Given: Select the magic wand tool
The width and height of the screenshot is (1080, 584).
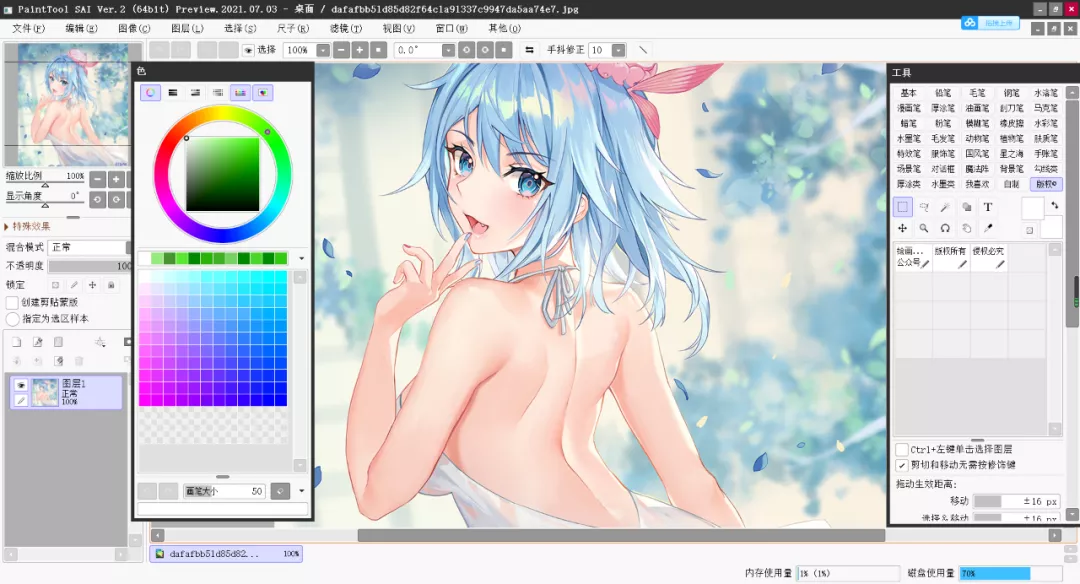Looking at the screenshot, I should tap(945, 207).
